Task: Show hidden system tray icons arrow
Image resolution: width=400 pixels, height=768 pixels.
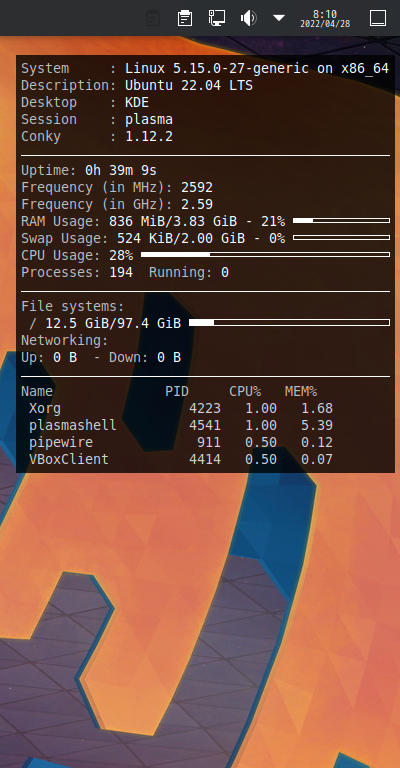Action: point(279,18)
